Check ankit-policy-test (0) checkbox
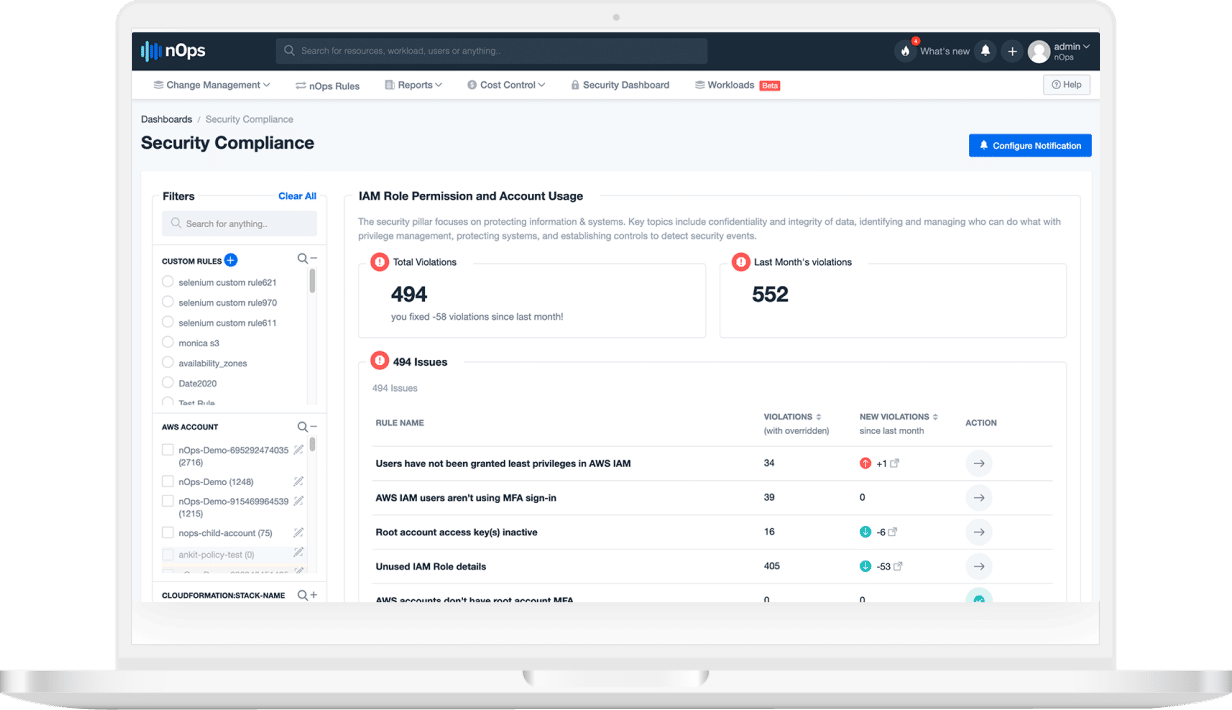Screen dimensions: 1232x710 [168, 554]
